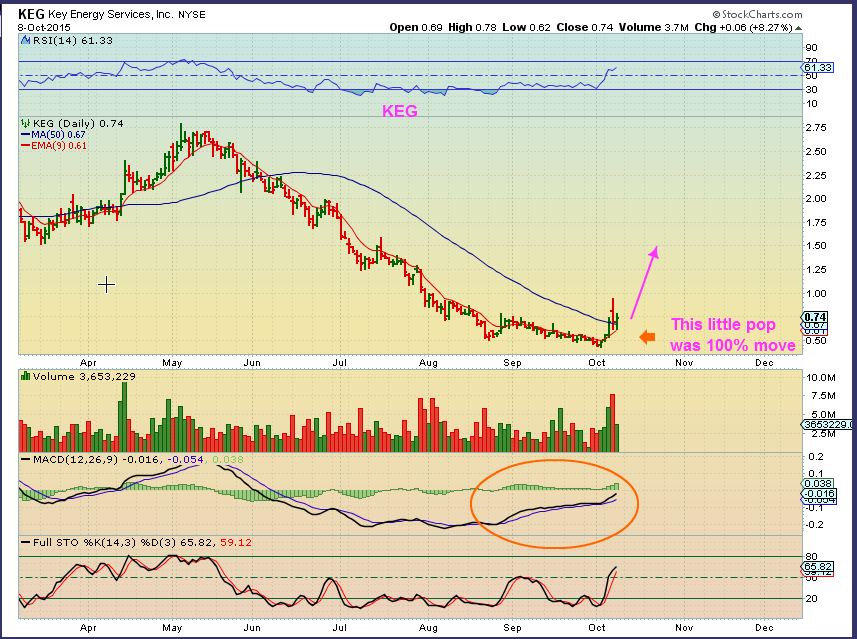Click the 0.2 level on the MACD axis

click(x=815, y=456)
